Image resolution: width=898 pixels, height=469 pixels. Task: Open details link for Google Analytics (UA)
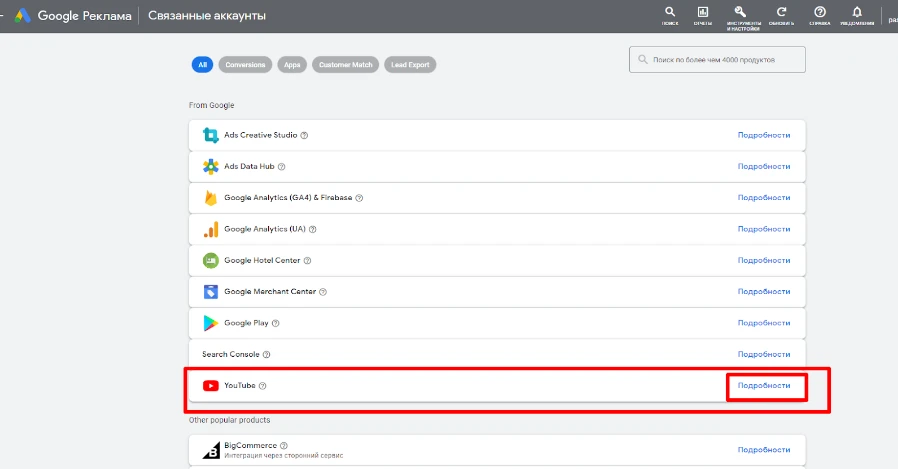point(764,229)
